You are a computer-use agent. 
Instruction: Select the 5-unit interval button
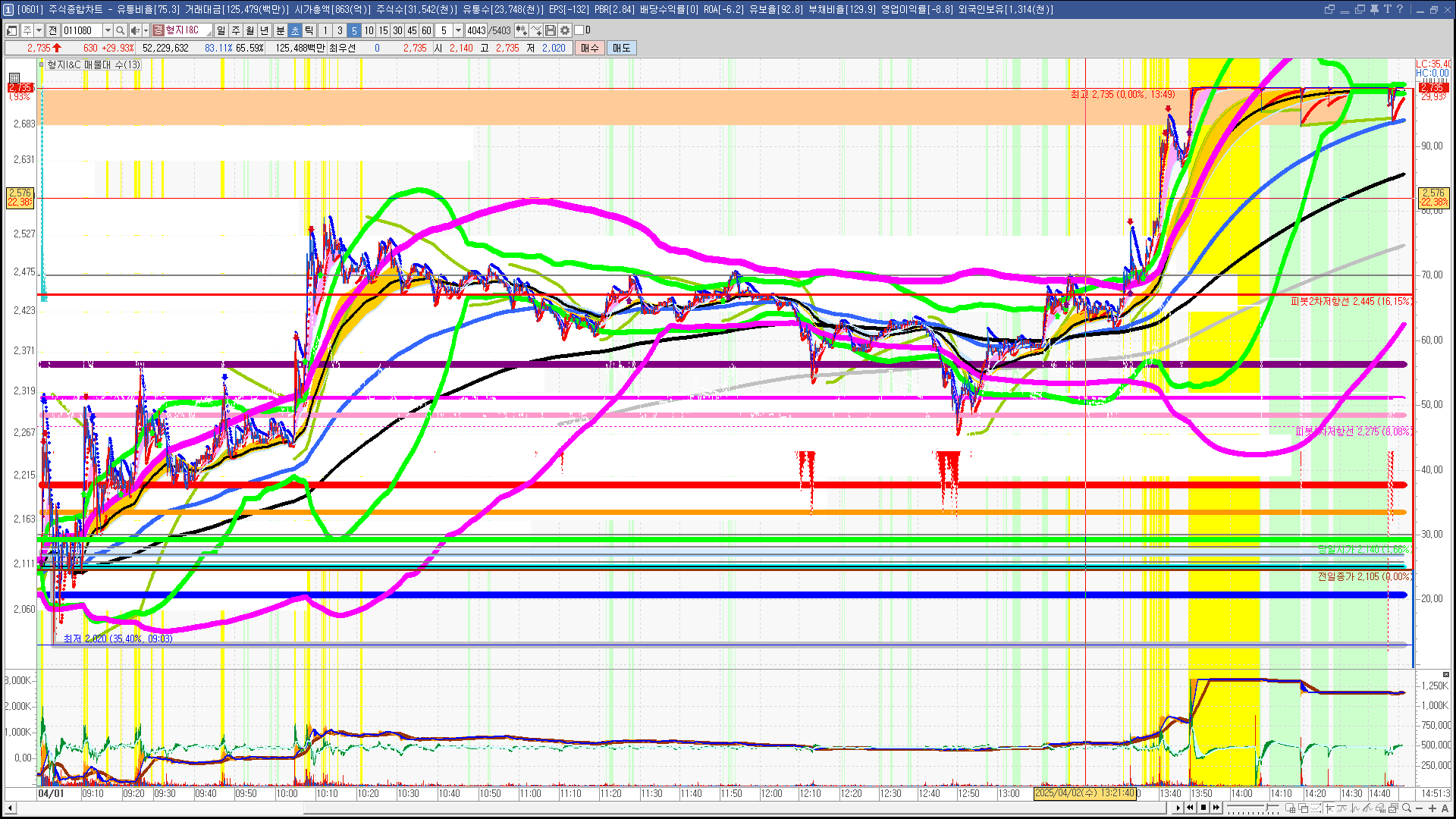[x=354, y=30]
